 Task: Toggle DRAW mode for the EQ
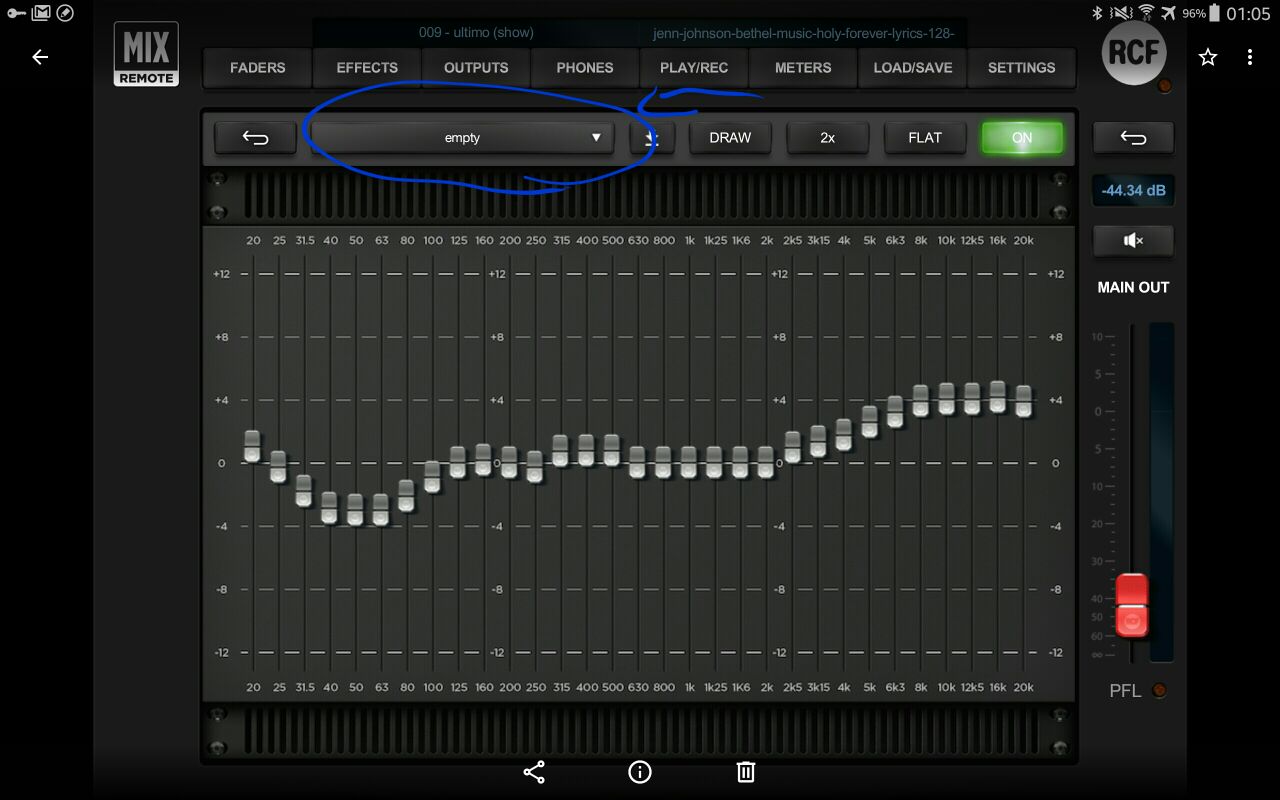click(x=730, y=138)
